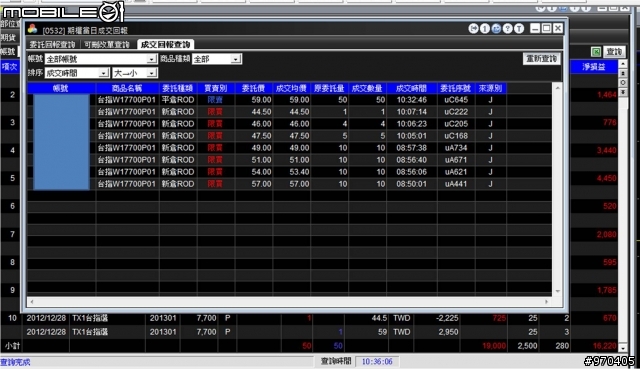Select order number uC205

point(456,124)
